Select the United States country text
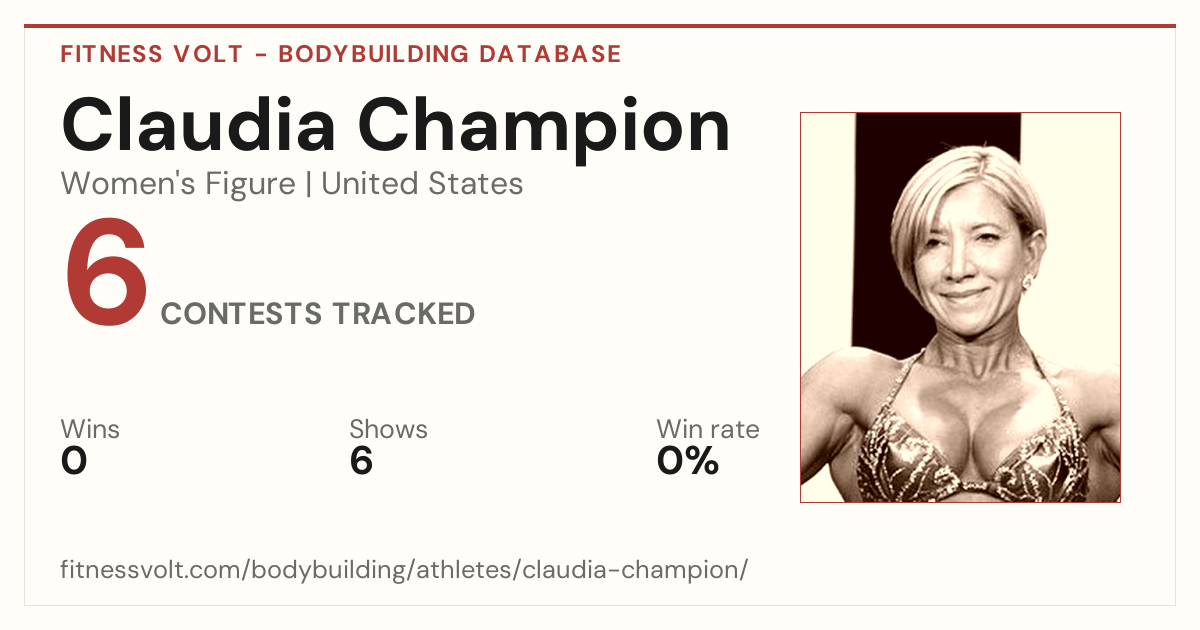 [x=422, y=184]
